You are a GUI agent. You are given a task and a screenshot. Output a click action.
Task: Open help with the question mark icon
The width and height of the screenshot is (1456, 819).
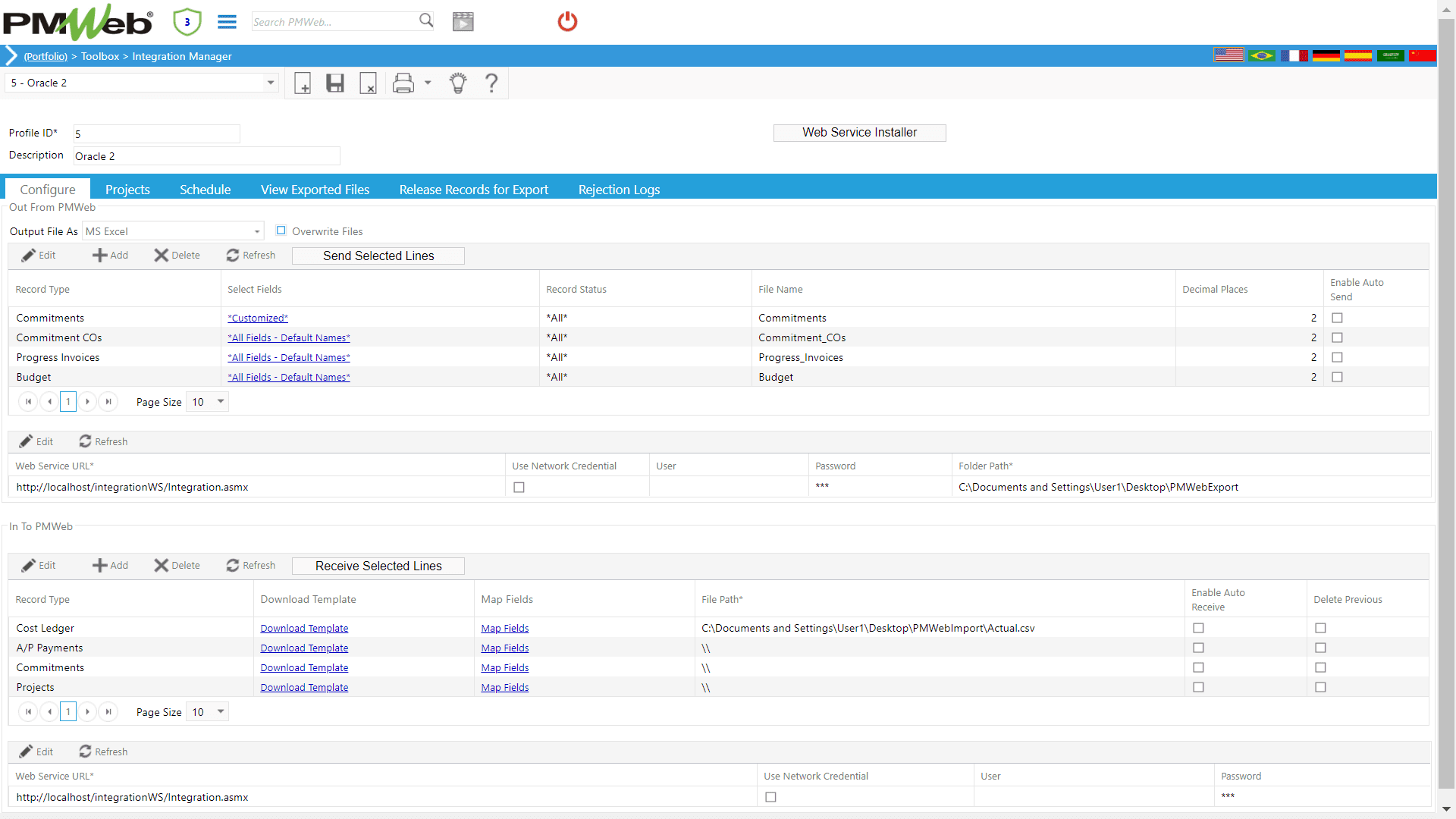click(491, 83)
